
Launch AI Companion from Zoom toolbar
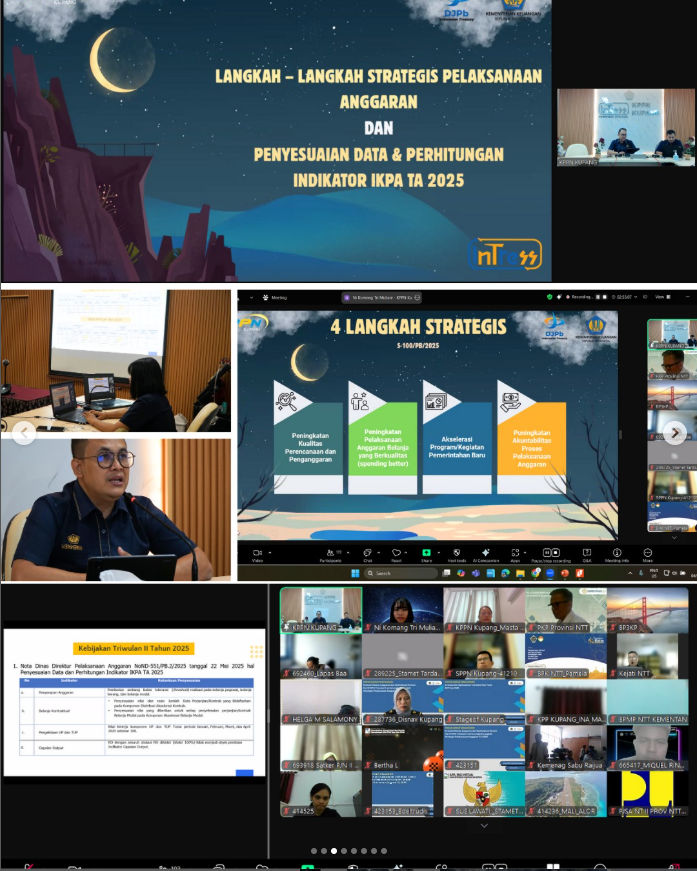[x=486, y=553]
